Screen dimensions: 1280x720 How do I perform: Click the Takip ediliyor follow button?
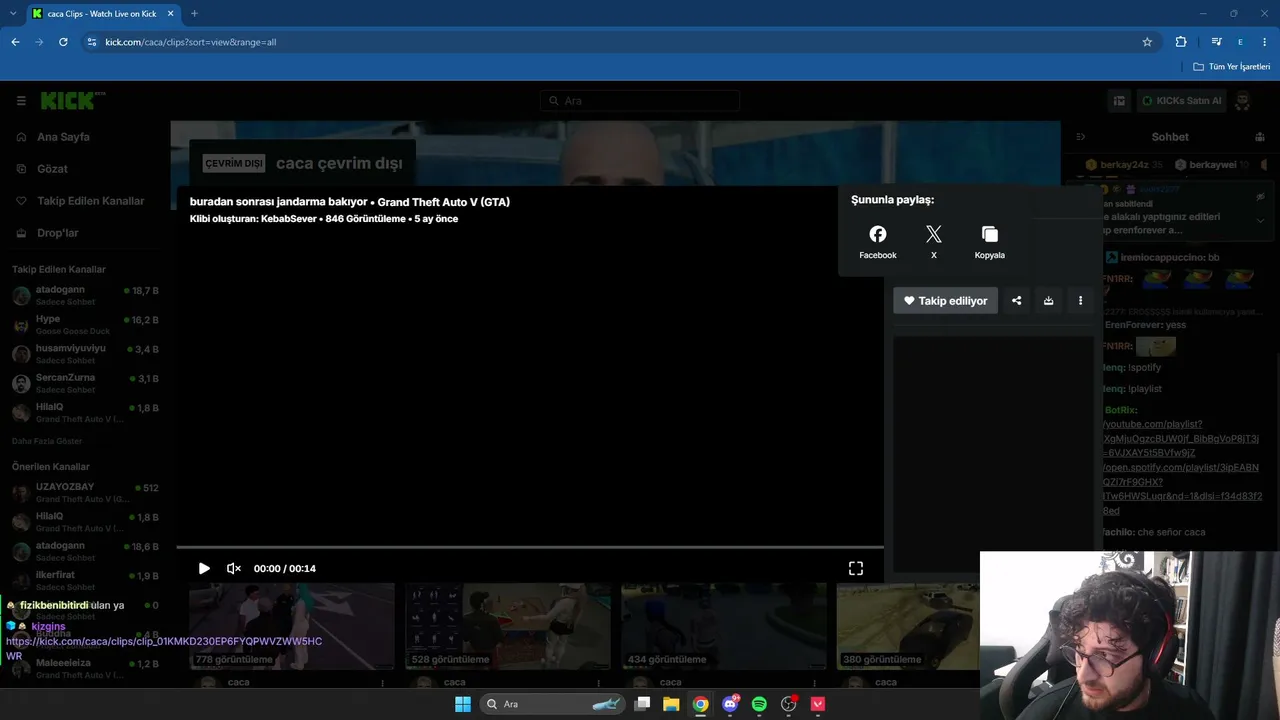[x=945, y=300]
